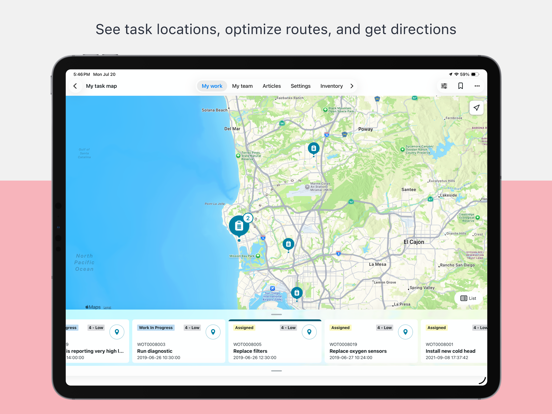Click the Santee map label
This screenshot has height=414, width=552.
coord(409,189)
